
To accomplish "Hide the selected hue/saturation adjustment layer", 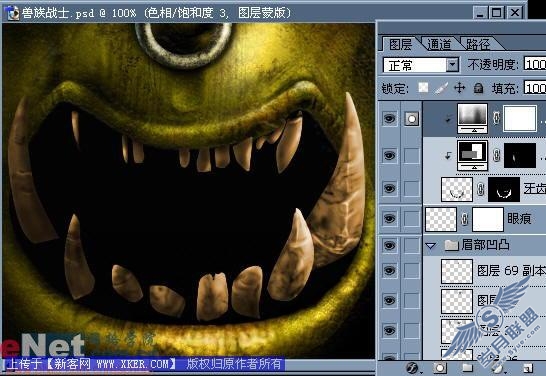I will pyautogui.click(x=389, y=119).
